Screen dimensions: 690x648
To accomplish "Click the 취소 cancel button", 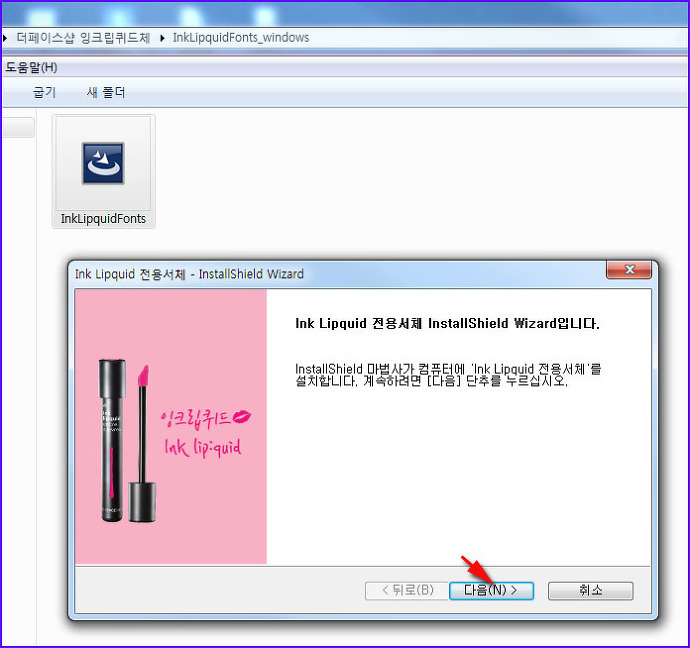I will tap(591, 590).
